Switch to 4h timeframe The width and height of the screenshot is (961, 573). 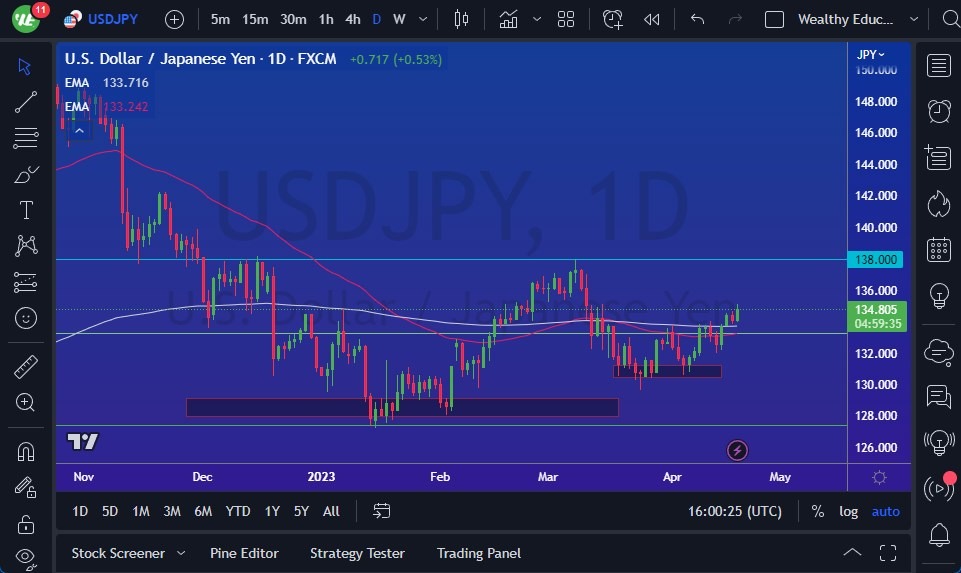(352, 20)
